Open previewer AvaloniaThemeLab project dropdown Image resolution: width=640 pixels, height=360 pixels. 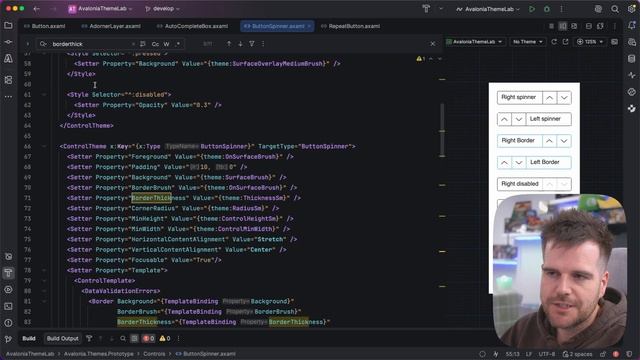[475, 42]
